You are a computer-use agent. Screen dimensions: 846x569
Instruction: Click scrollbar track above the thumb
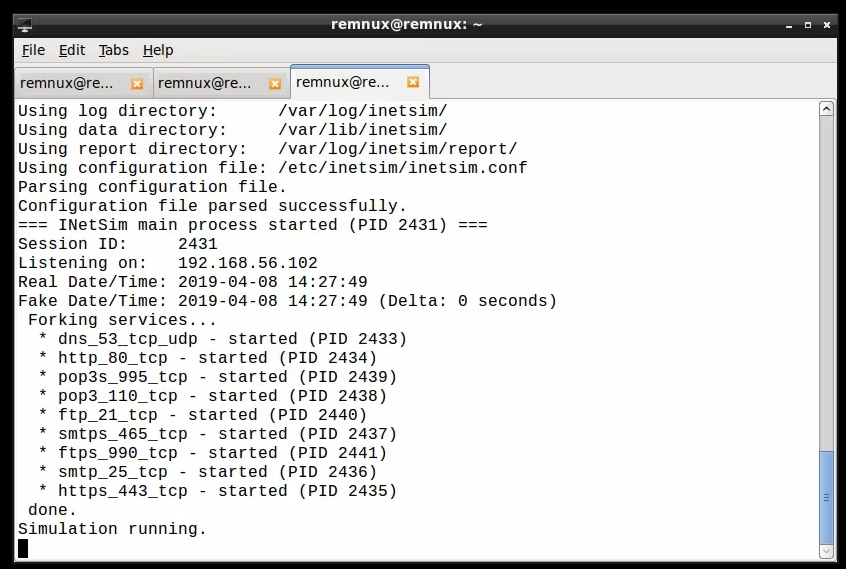[826, 280]
